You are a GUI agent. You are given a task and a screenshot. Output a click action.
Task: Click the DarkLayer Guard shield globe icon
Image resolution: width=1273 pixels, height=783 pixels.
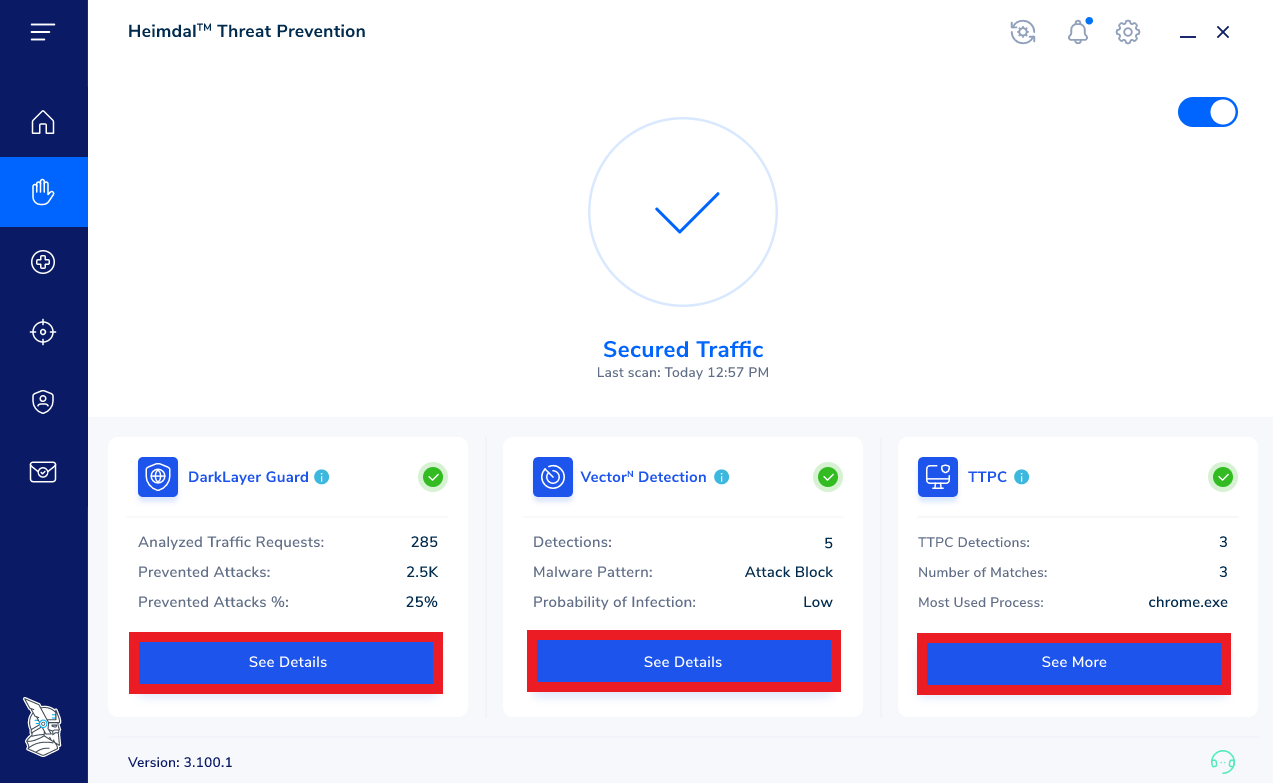[x=158, y=477]
